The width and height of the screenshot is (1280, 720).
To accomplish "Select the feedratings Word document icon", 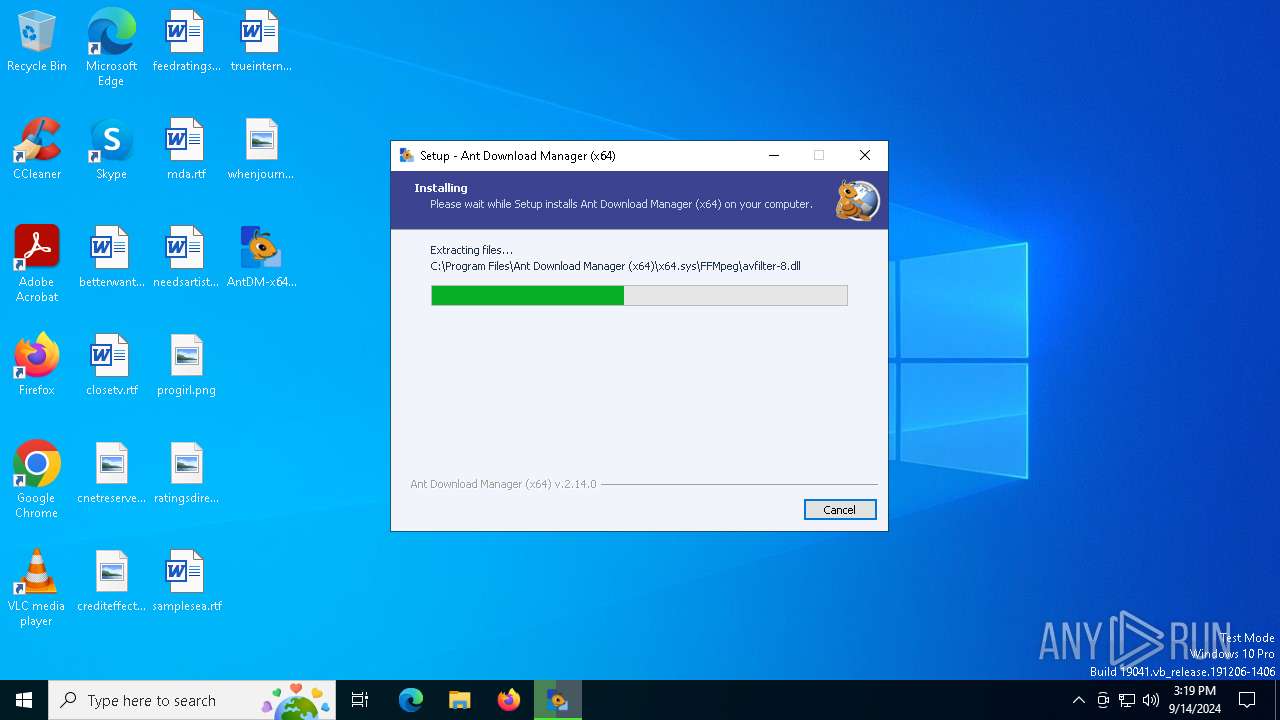I will (186, 42).
